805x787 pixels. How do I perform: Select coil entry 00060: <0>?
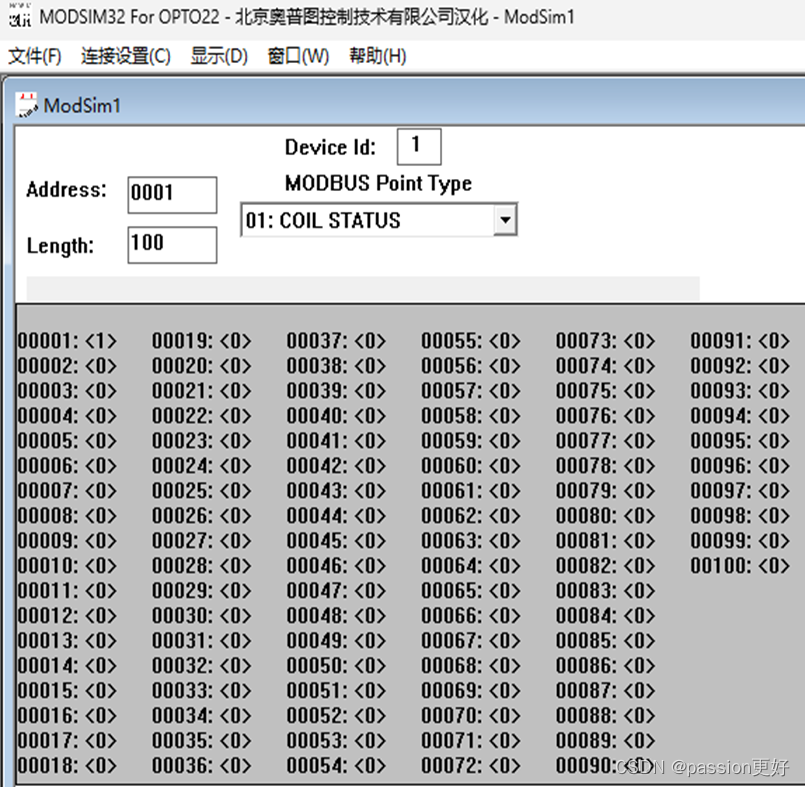tap(471, 466)
